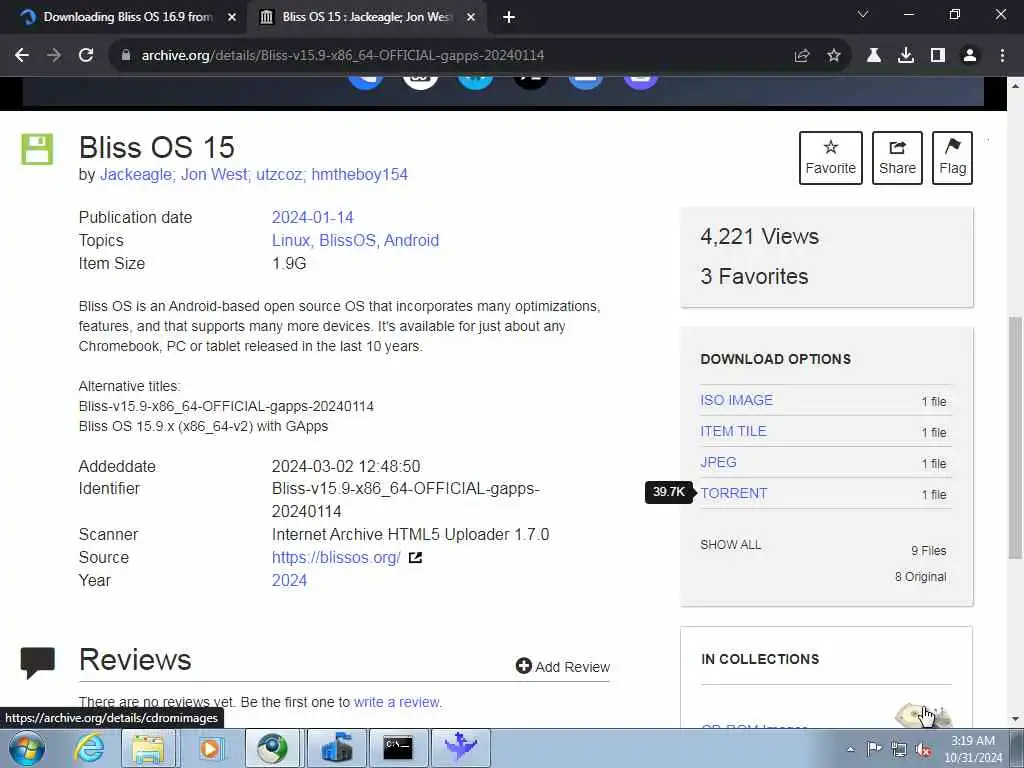Open author link utzcoz
The image size is (1024, 768).
pyautogui.click(x=280, y=175)
